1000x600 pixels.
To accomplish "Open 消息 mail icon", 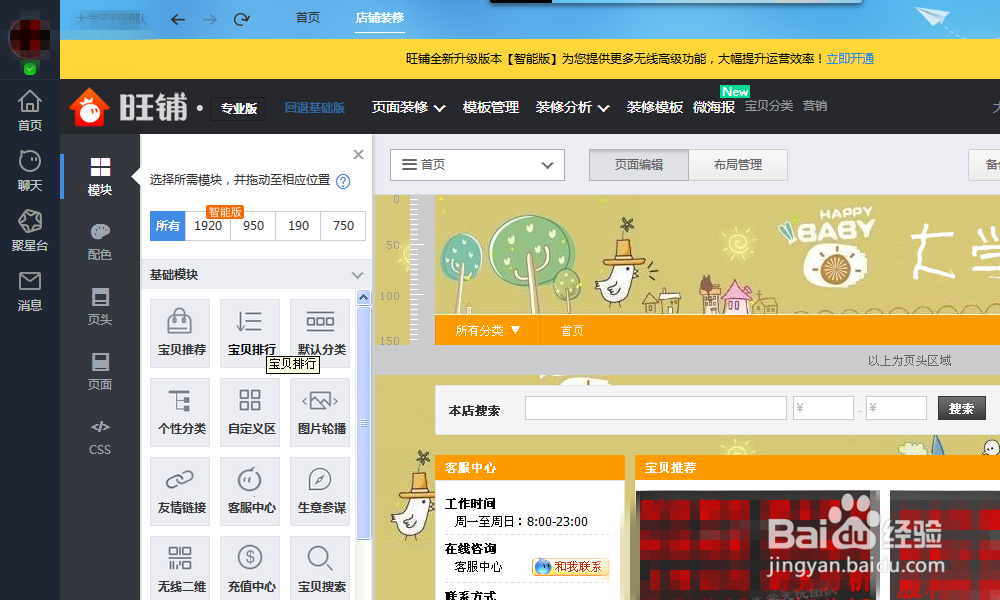I will [x=29, y=291].
